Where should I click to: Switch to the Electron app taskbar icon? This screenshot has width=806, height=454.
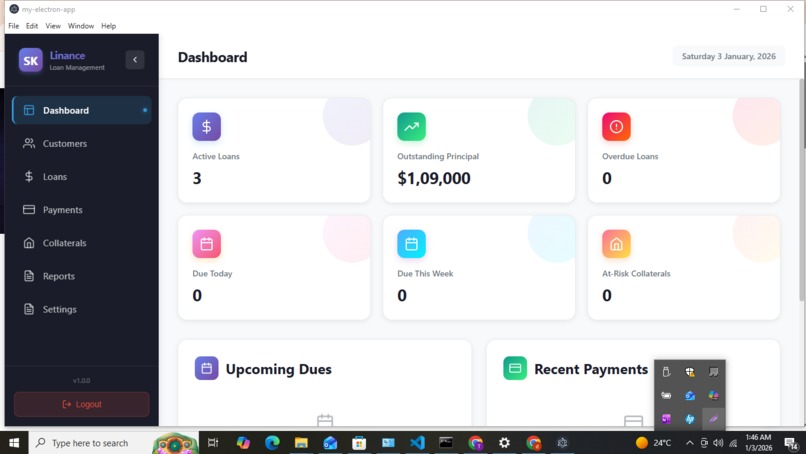click(x=562, y=443)
